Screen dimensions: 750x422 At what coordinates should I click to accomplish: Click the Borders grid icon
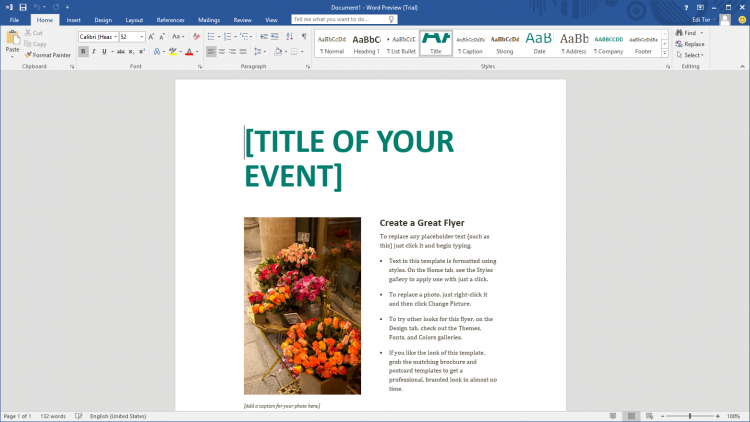click(x=294, y=52)
